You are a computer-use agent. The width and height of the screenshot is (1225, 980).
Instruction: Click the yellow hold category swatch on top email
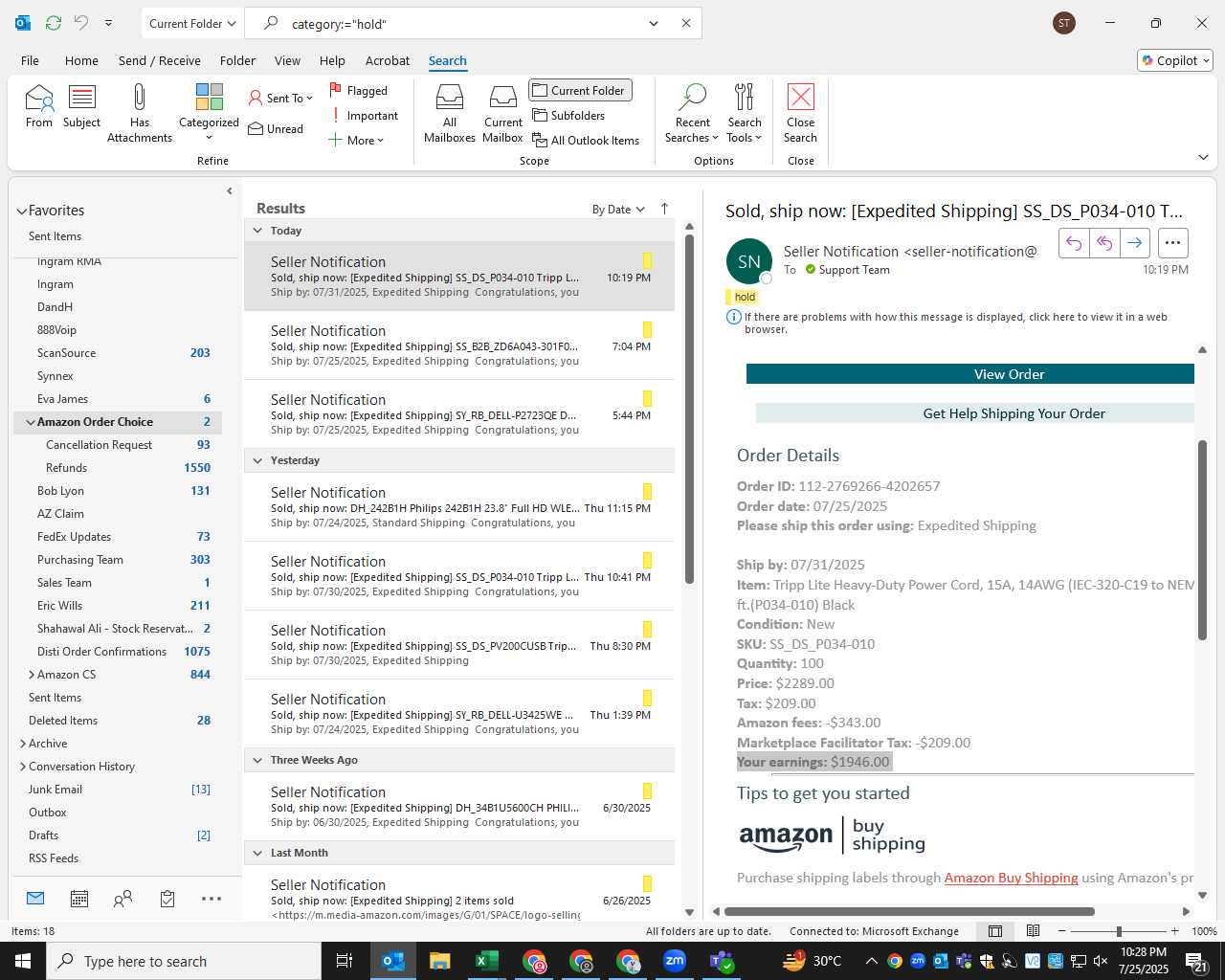(x=648, y=260)
